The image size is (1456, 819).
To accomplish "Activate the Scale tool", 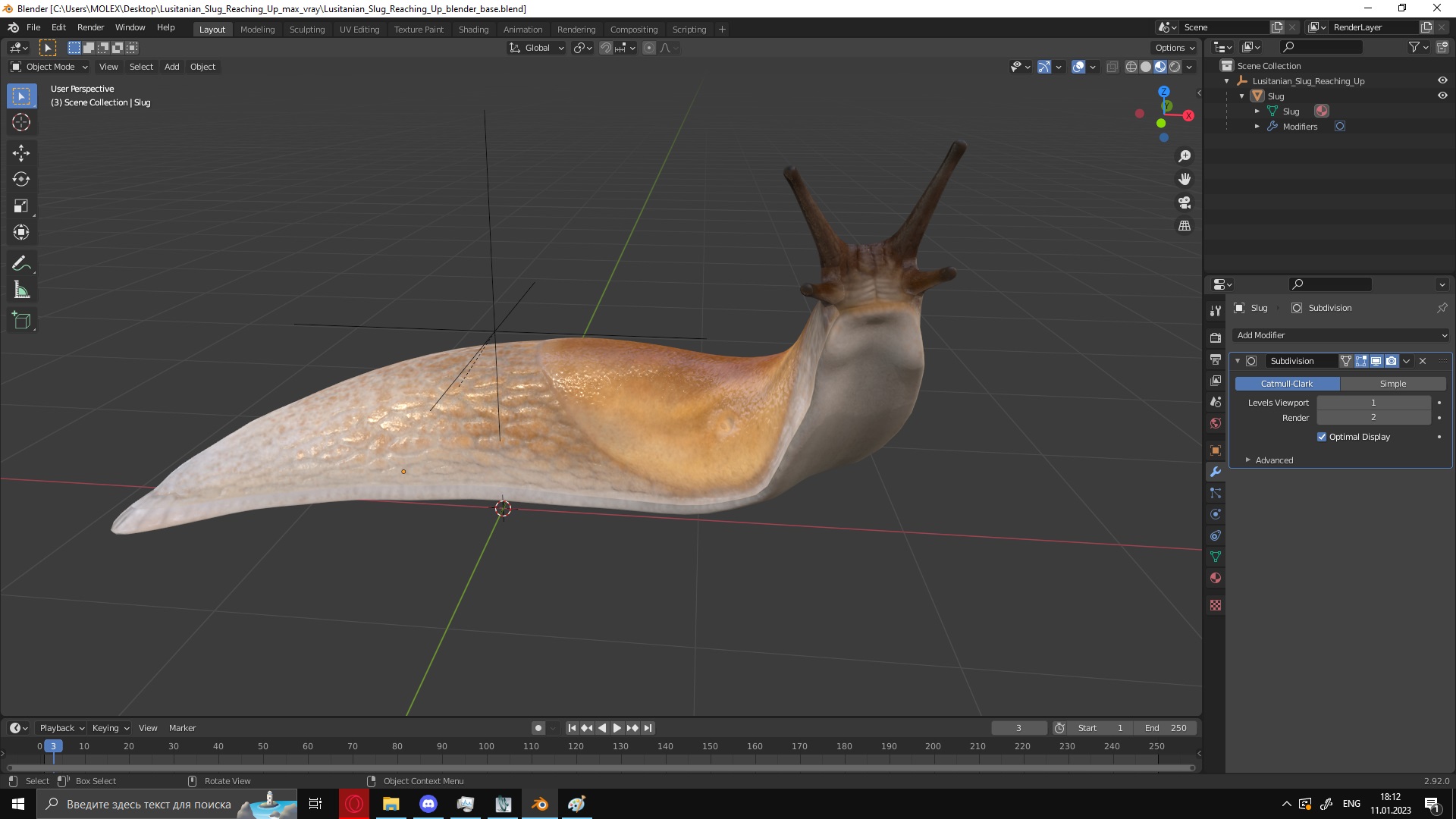I will (x=21, y=206).
